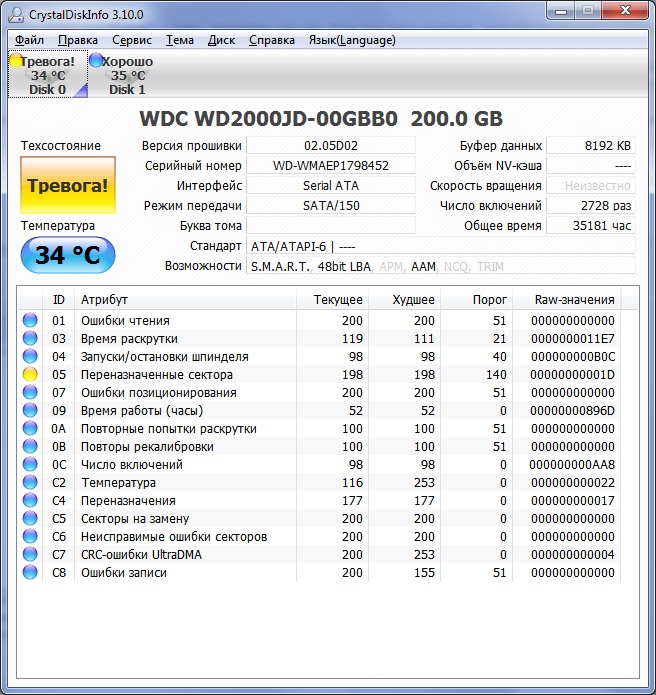Open the Справка menu

pyautogui.click(x=271, y=40)
